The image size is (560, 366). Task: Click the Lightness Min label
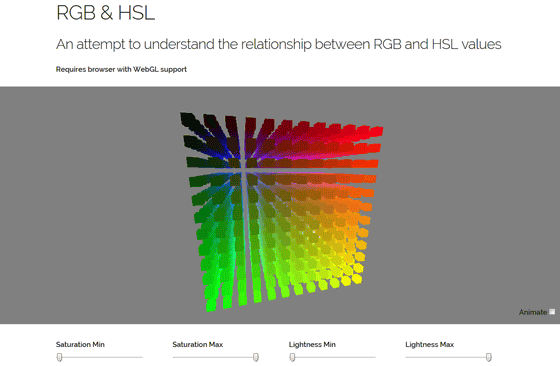(x=312, y=345)
